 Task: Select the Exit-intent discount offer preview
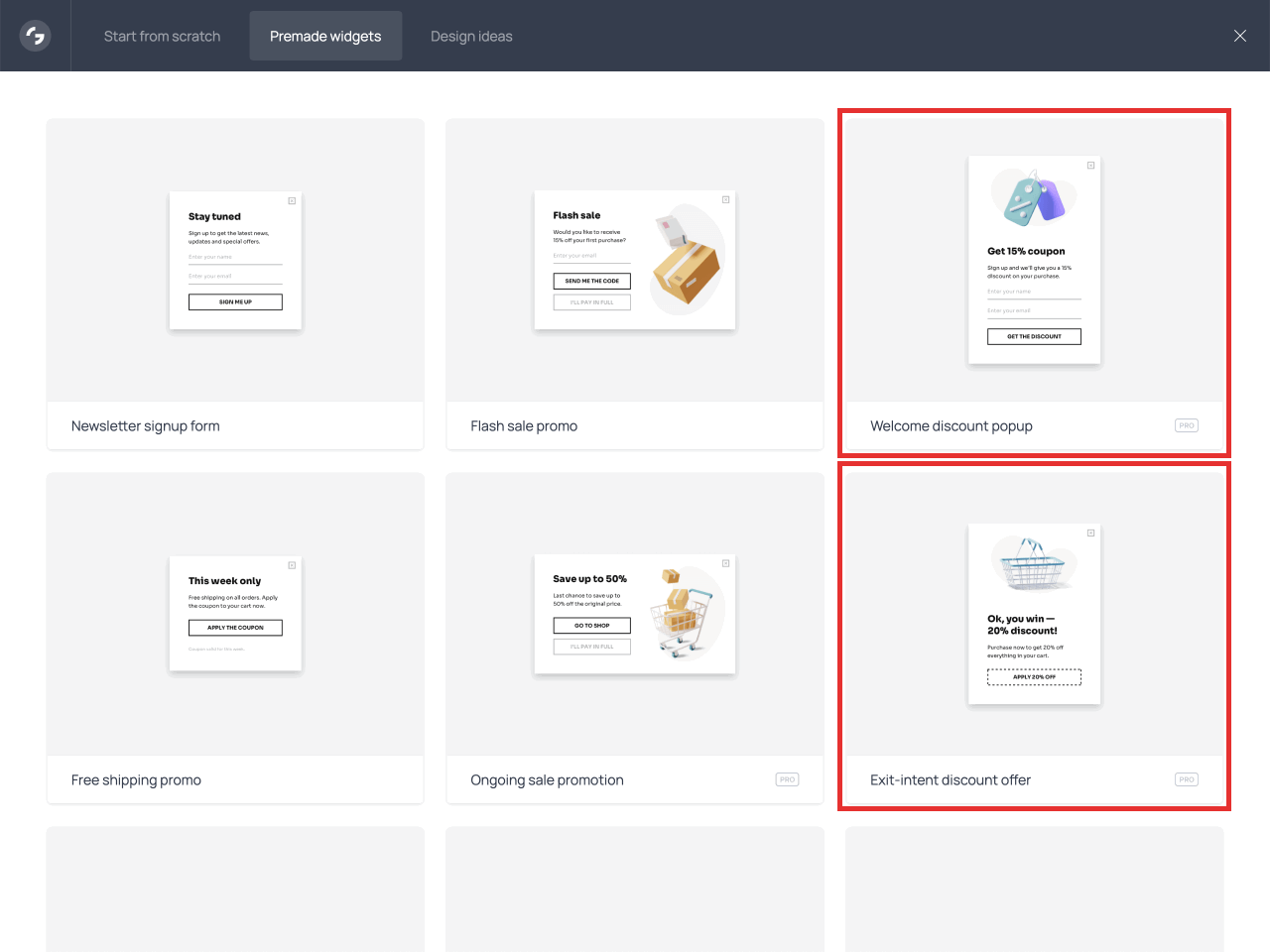[1034, 614]
